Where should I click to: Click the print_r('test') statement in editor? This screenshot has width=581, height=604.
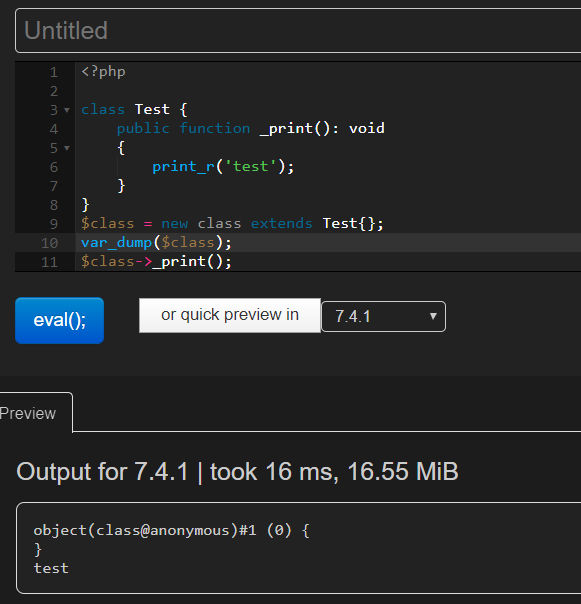click(223, 167)
